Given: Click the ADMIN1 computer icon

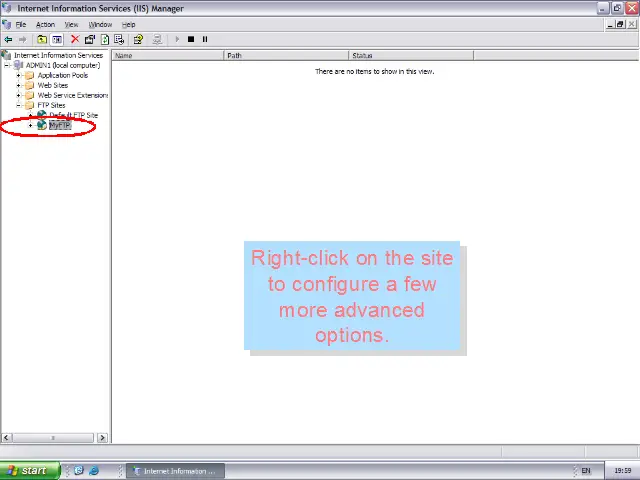Looking at the screenshot, I should pyautogui.click(x=18, y=65).
